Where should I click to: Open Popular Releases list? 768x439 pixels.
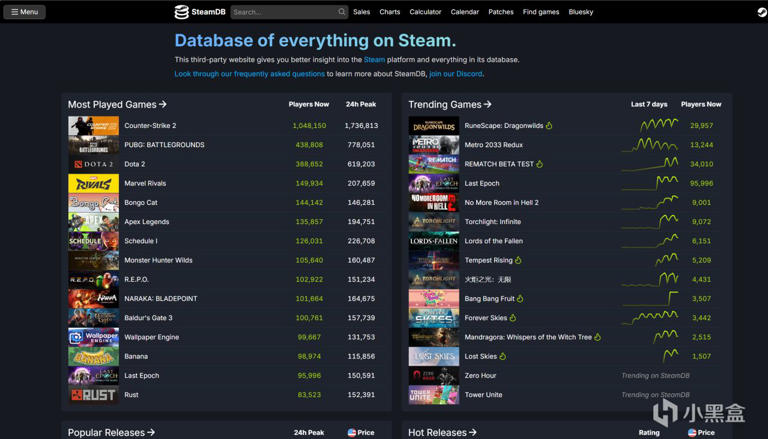[111, 432]
